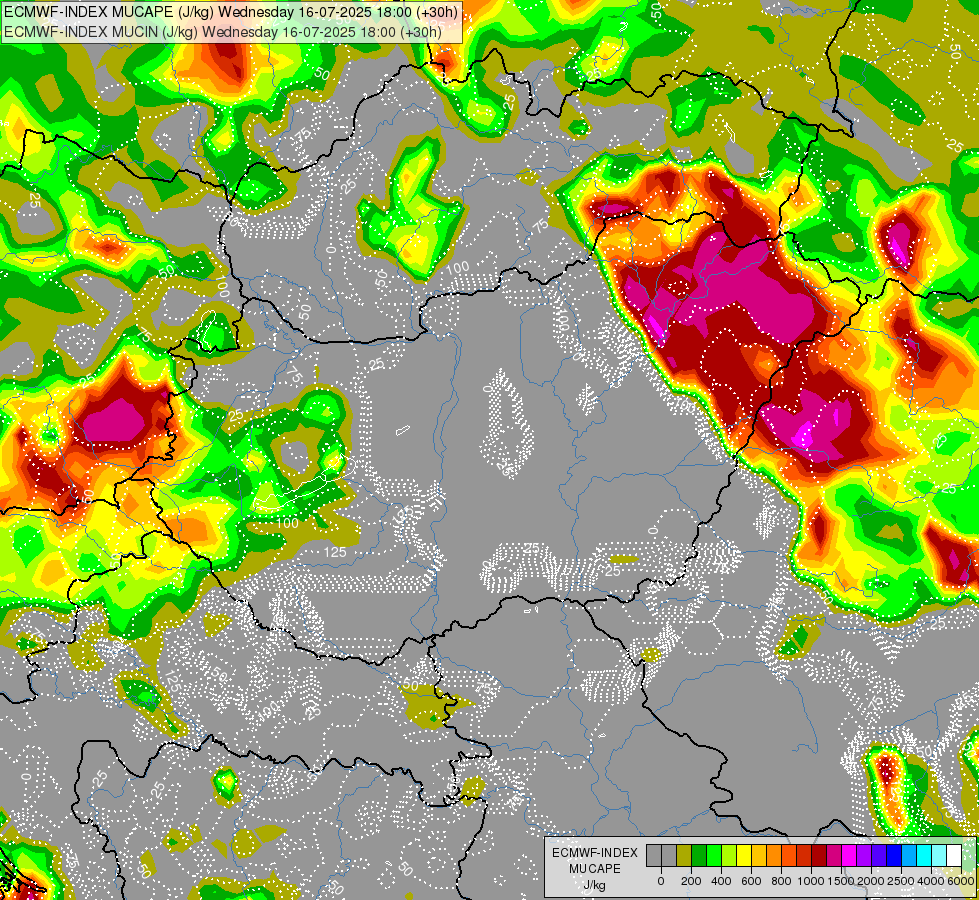Screen dimensions: 979x900
Task: Pick the pink-magenta swatch left of 1500
Action: [x=835, y=856]
